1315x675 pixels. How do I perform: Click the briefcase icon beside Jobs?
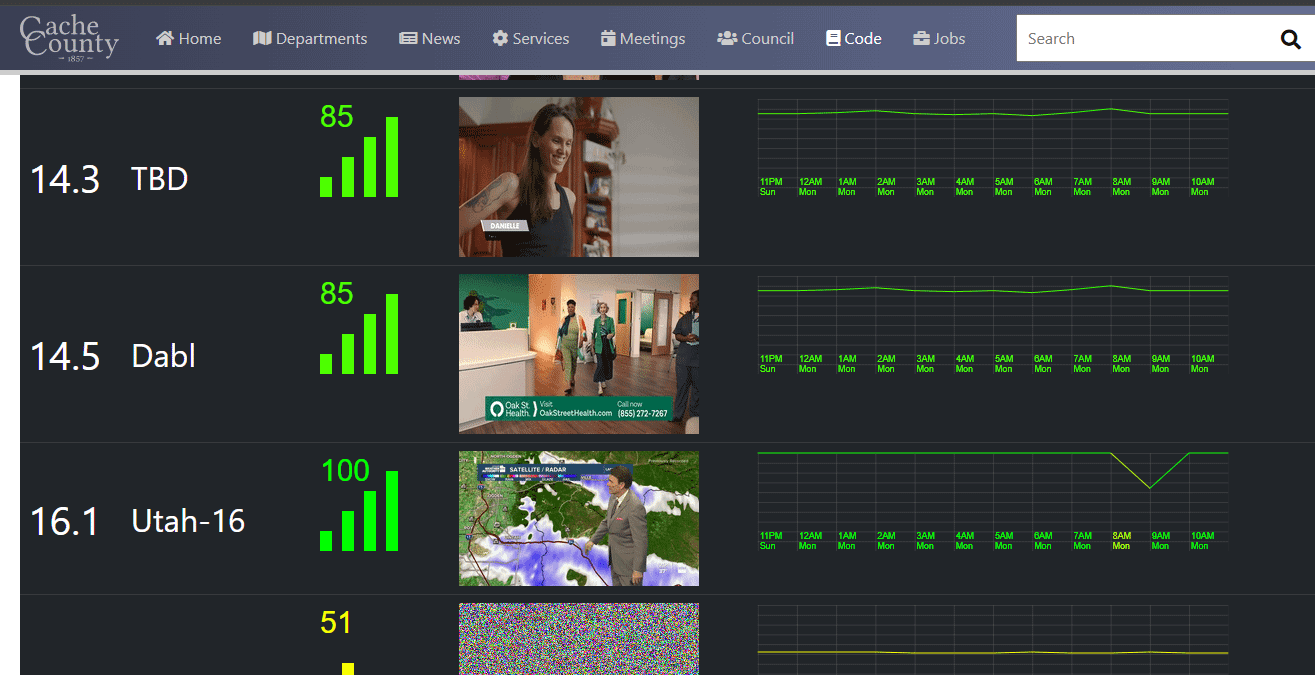921,38
